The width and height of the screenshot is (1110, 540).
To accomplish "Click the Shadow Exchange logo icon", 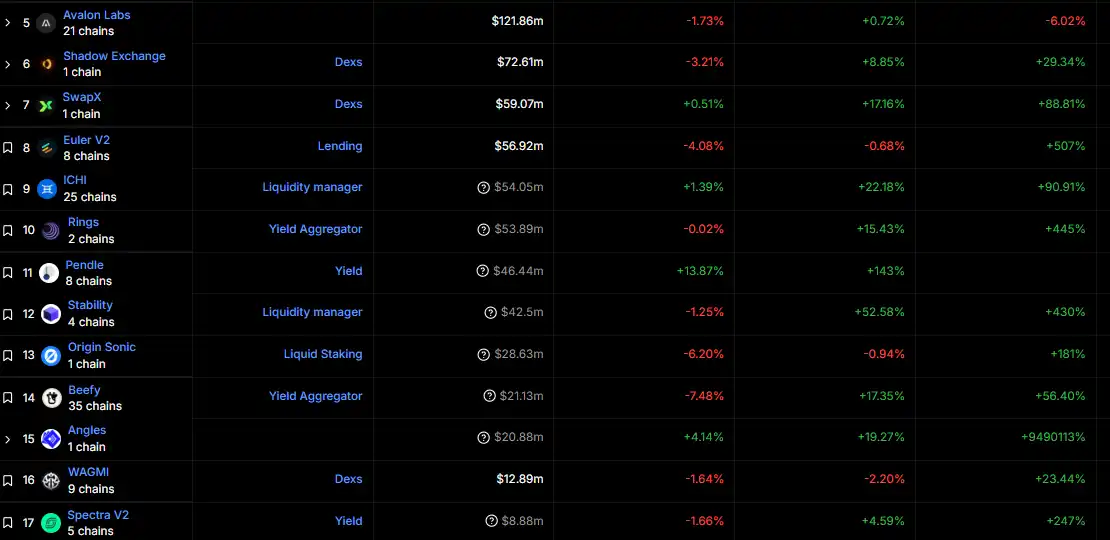I will pyautogui.click(x=47, y=64).
